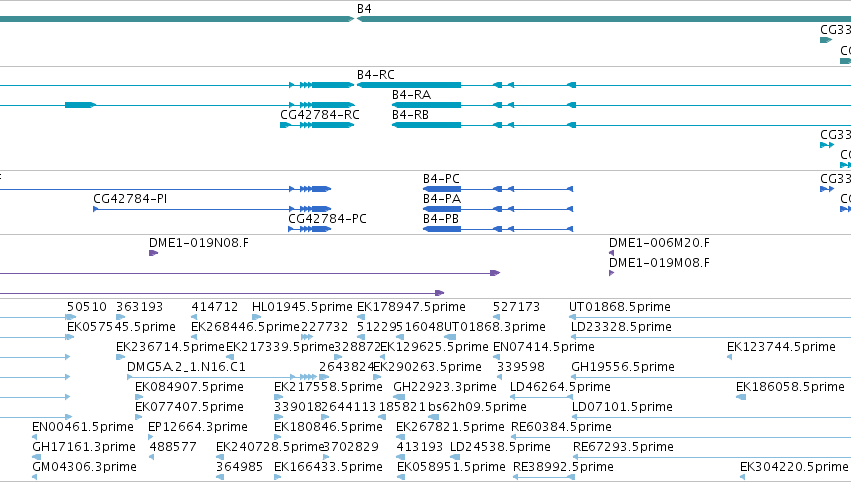Viewport: 851px width, 482px height.
Task: Click the EN00461.5prime EST label
Action: tap(83, 428)
